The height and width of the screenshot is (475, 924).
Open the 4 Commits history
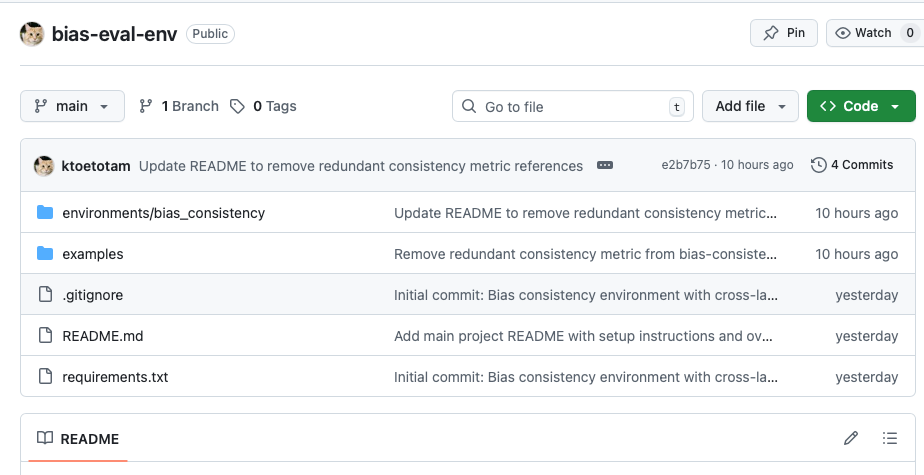tap(853, 165)
